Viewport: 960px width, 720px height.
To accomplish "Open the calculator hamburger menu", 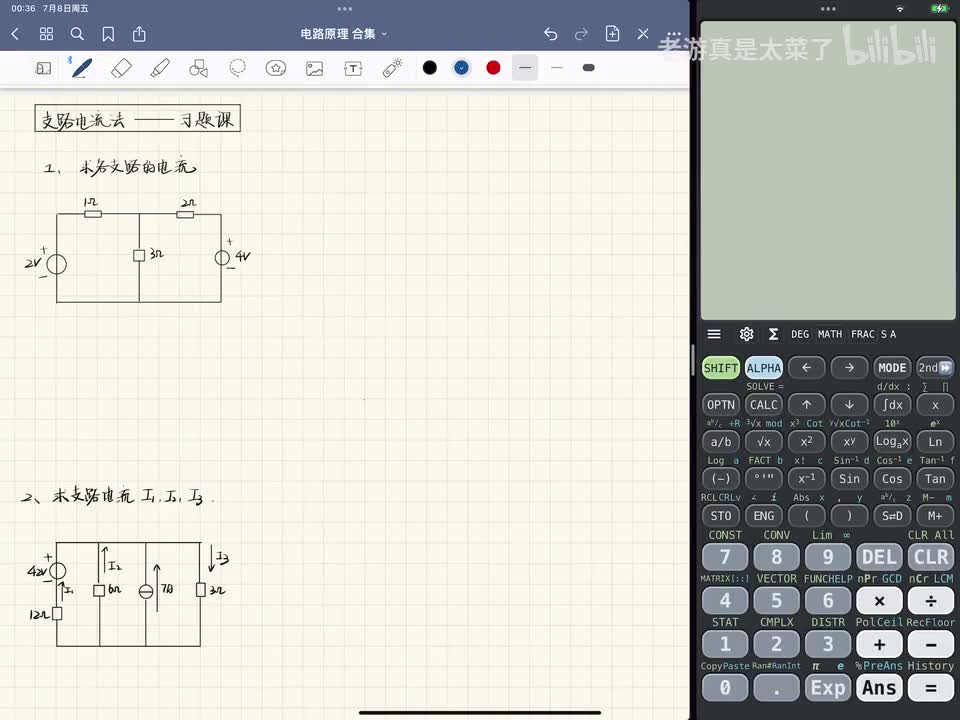I will [x=714, y=334].
